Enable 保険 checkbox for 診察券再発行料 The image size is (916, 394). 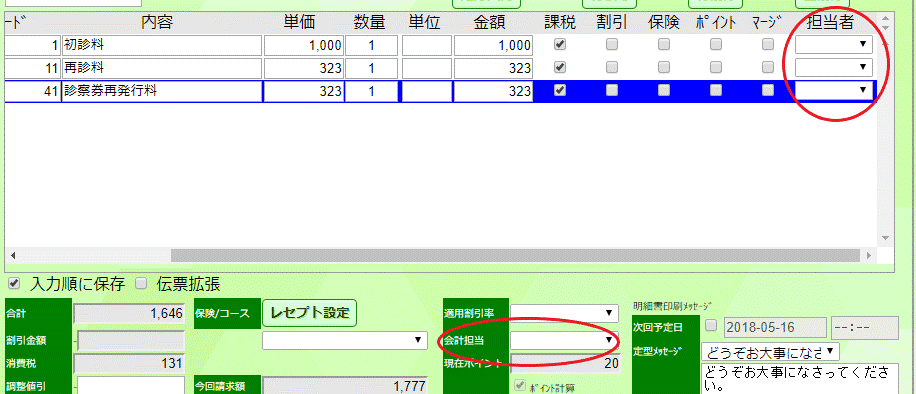[664, 91]
